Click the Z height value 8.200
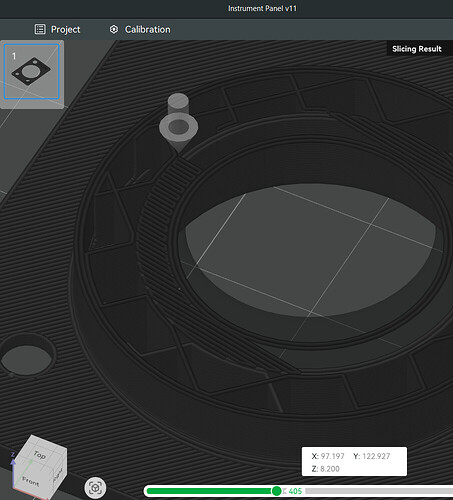This screenshot has height=500, width=453. 330,469
